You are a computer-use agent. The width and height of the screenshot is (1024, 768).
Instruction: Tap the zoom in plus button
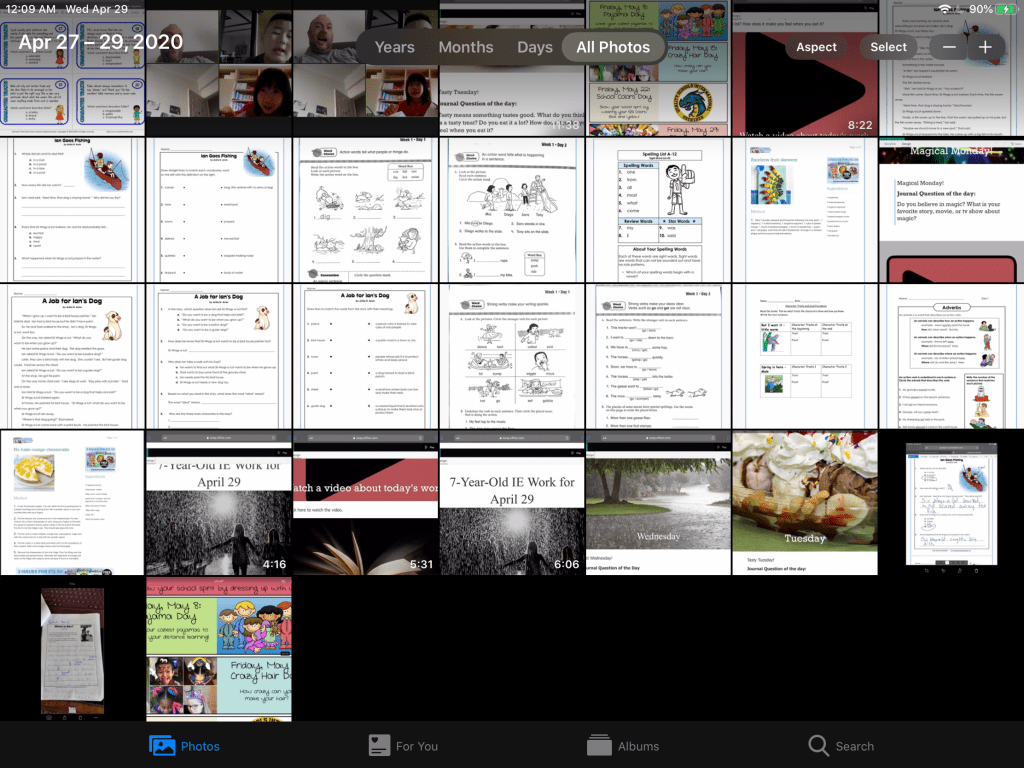[985, 47]
